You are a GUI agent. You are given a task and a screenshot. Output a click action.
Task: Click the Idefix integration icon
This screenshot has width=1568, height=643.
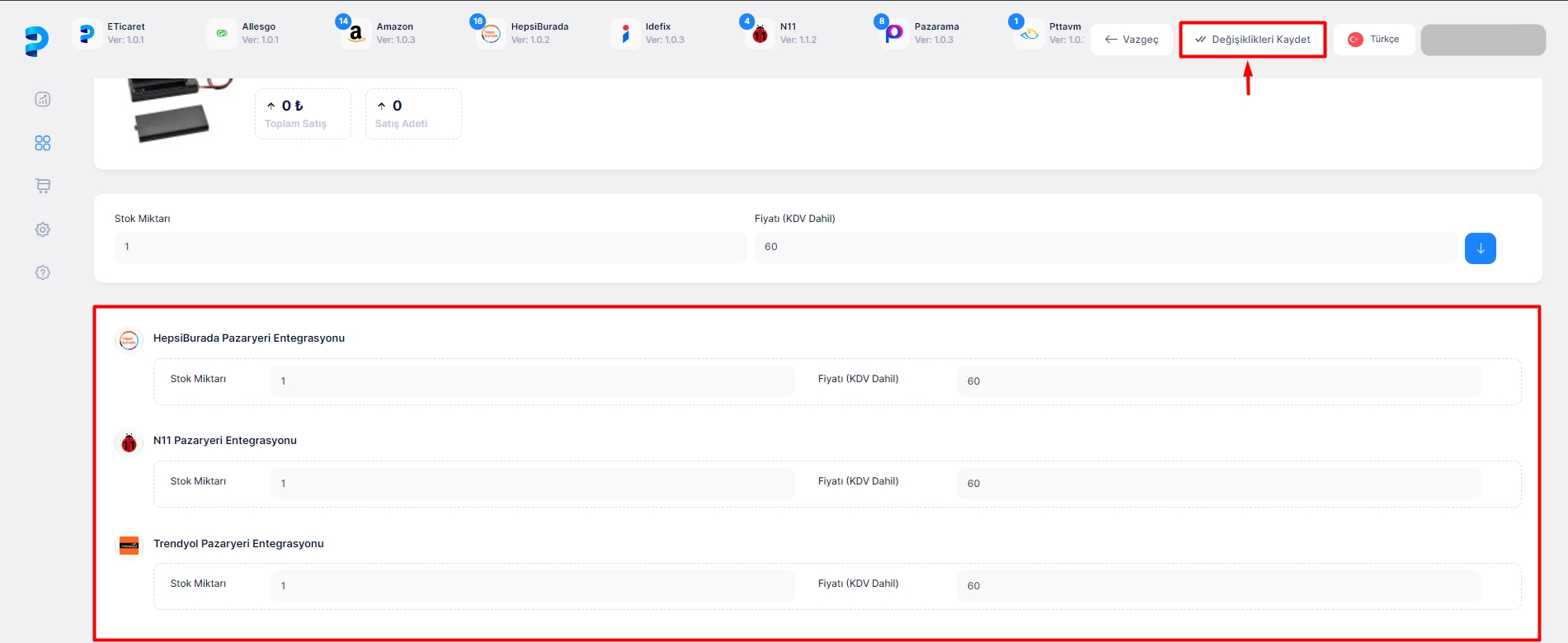point(625,35)
